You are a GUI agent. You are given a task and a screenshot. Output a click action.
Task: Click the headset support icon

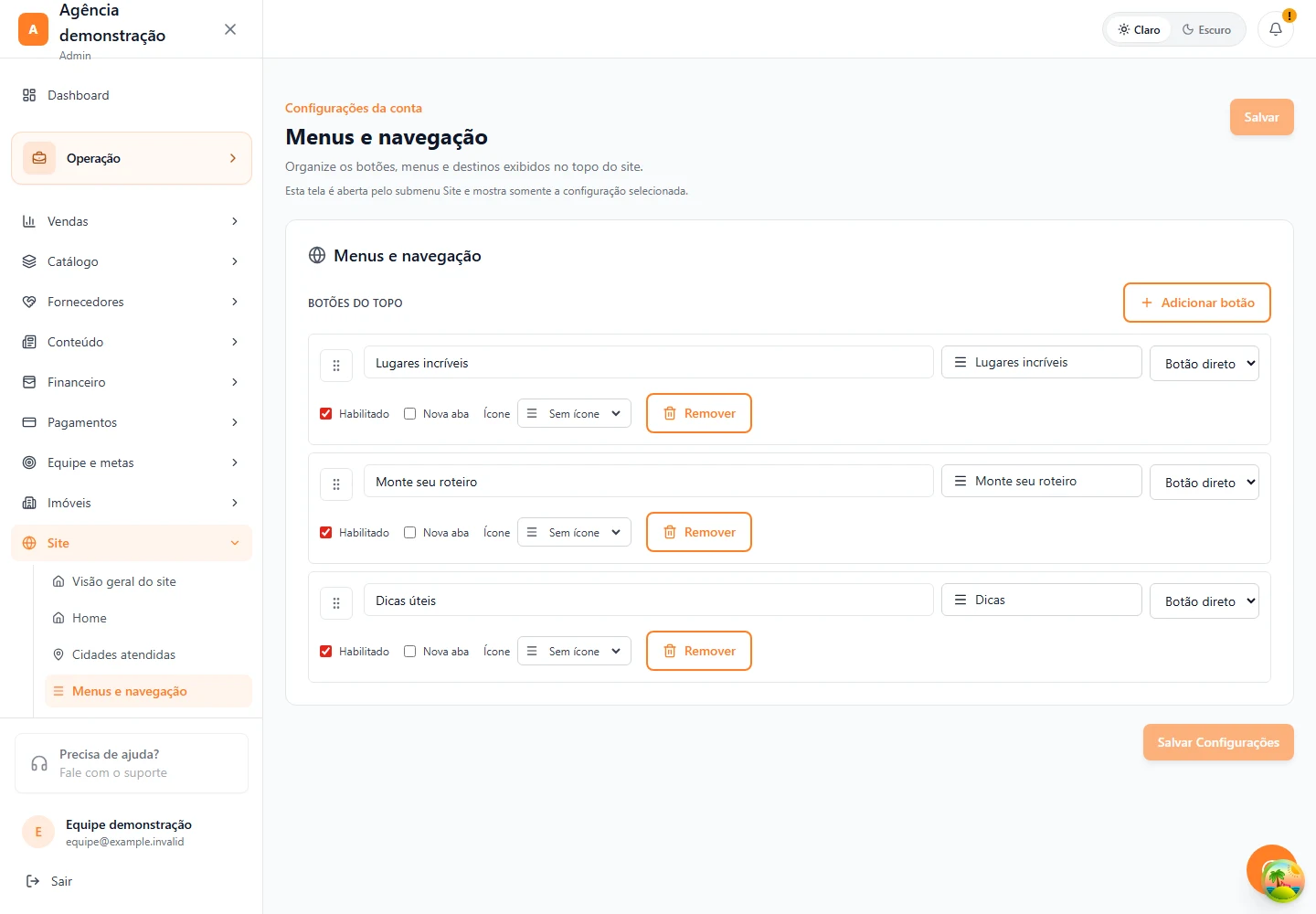pyautogui.click(x=39, y=763)
